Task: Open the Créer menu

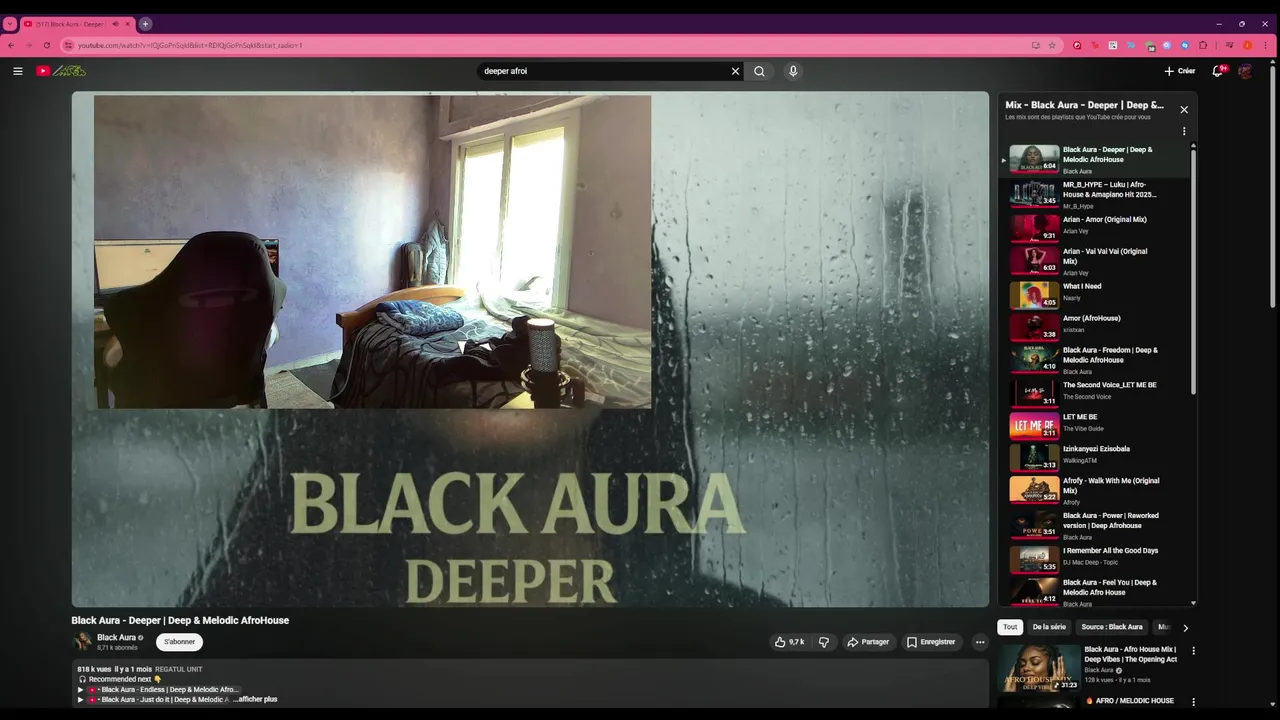Action: tap(1180, 71)
